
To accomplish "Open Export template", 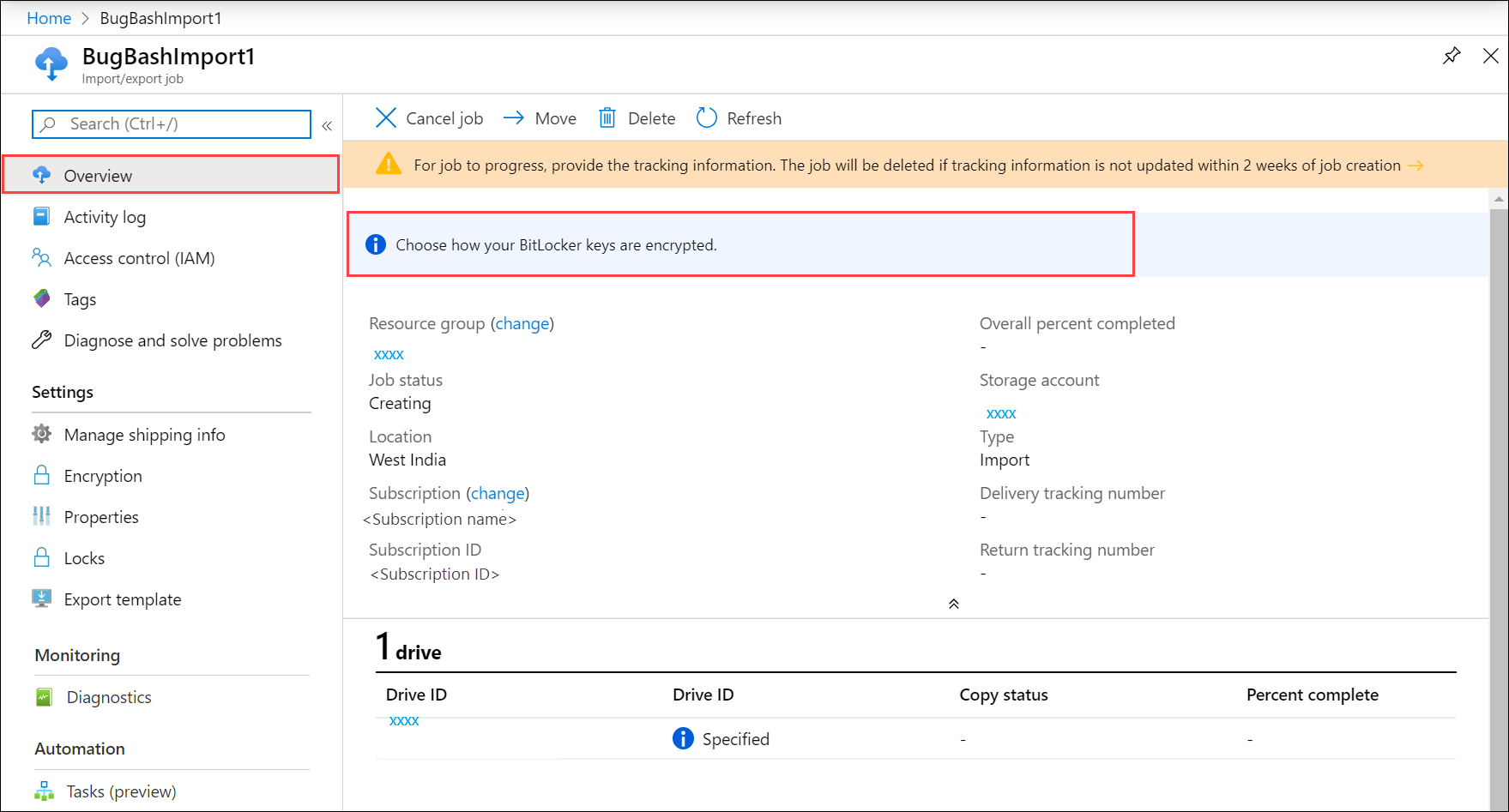I will click(123, 598).
